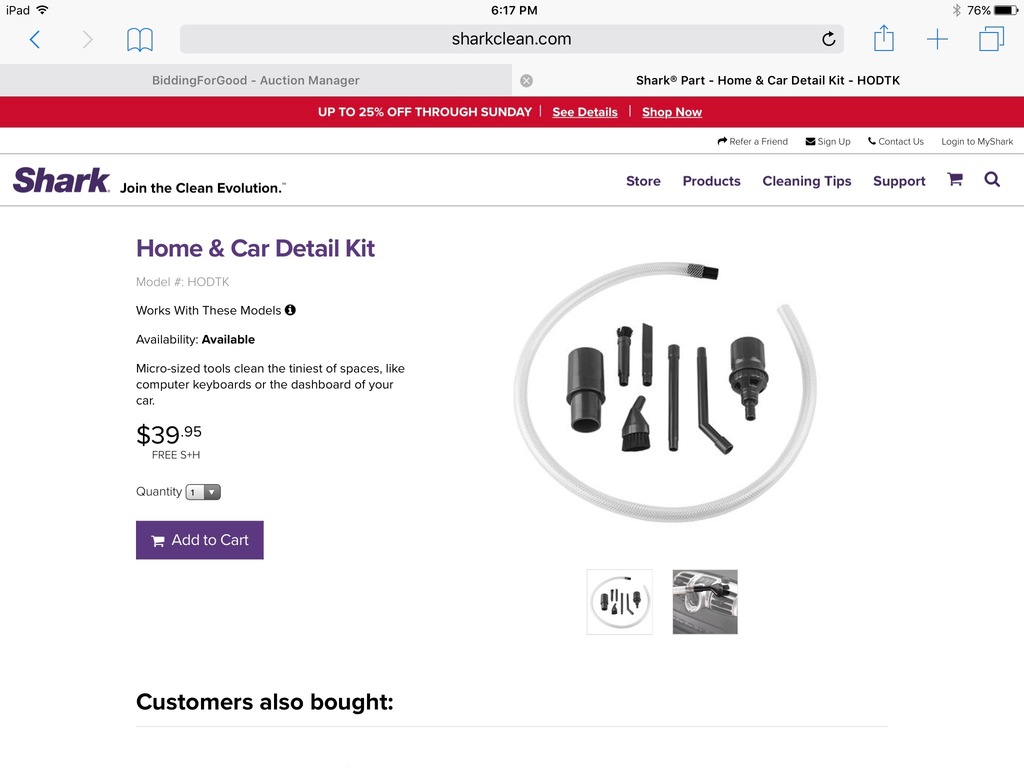Tap the Safari share icon

[x=883, y=39]
